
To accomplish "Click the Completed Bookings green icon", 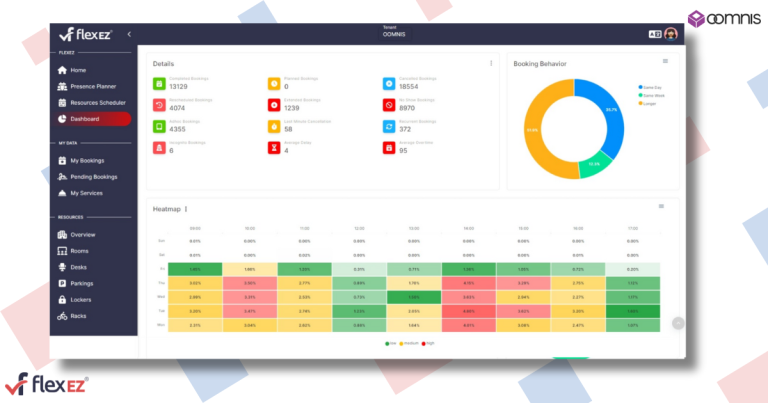I will 159,84.
